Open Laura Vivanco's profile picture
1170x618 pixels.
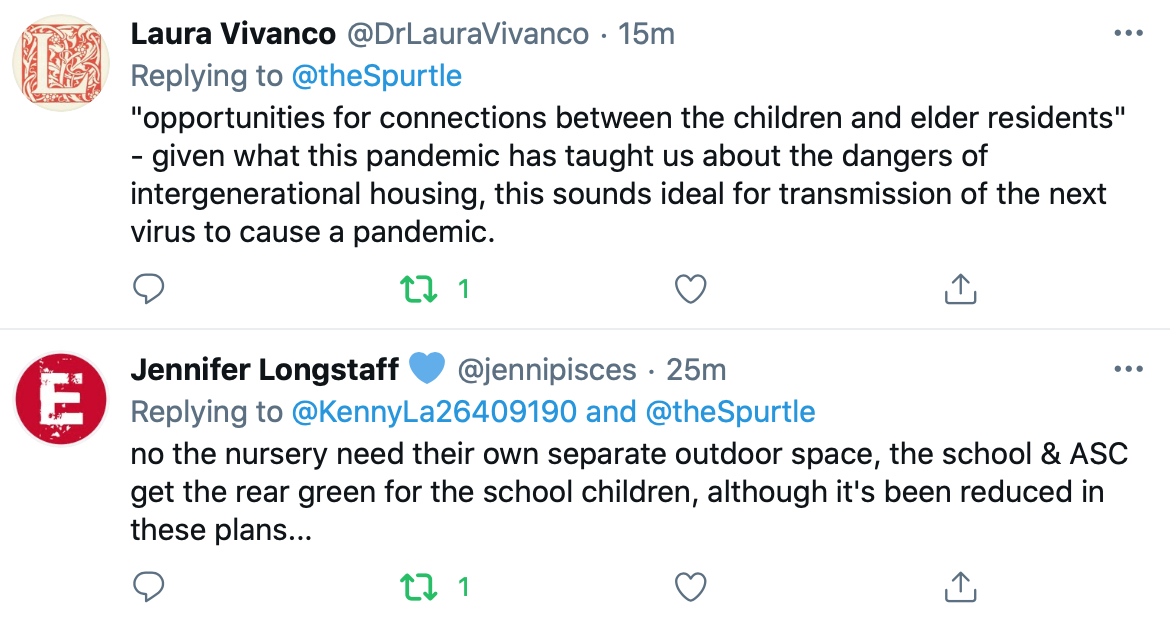click(x=61, y=63)
